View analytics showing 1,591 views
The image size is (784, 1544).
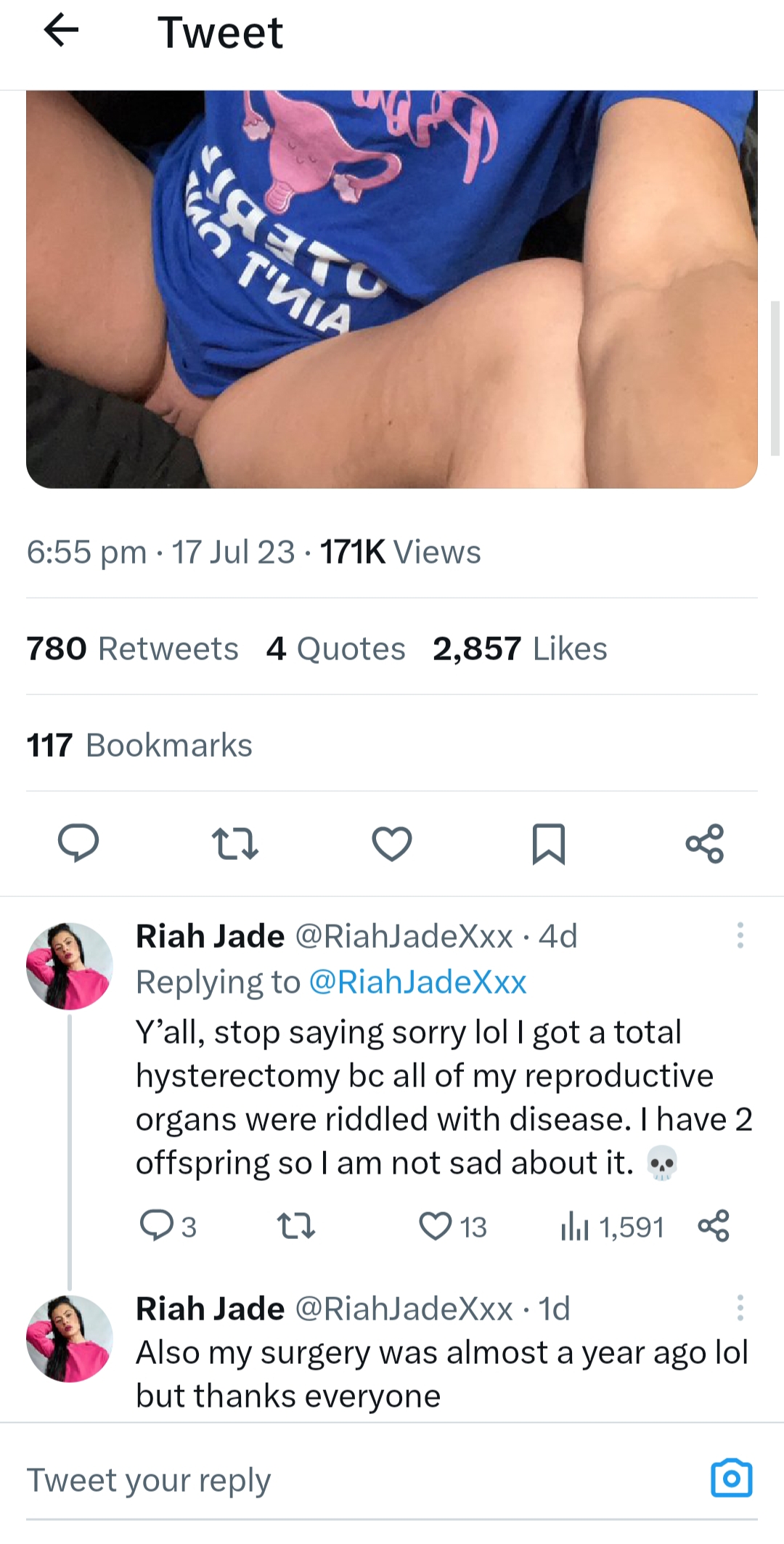click(612, 1227)
